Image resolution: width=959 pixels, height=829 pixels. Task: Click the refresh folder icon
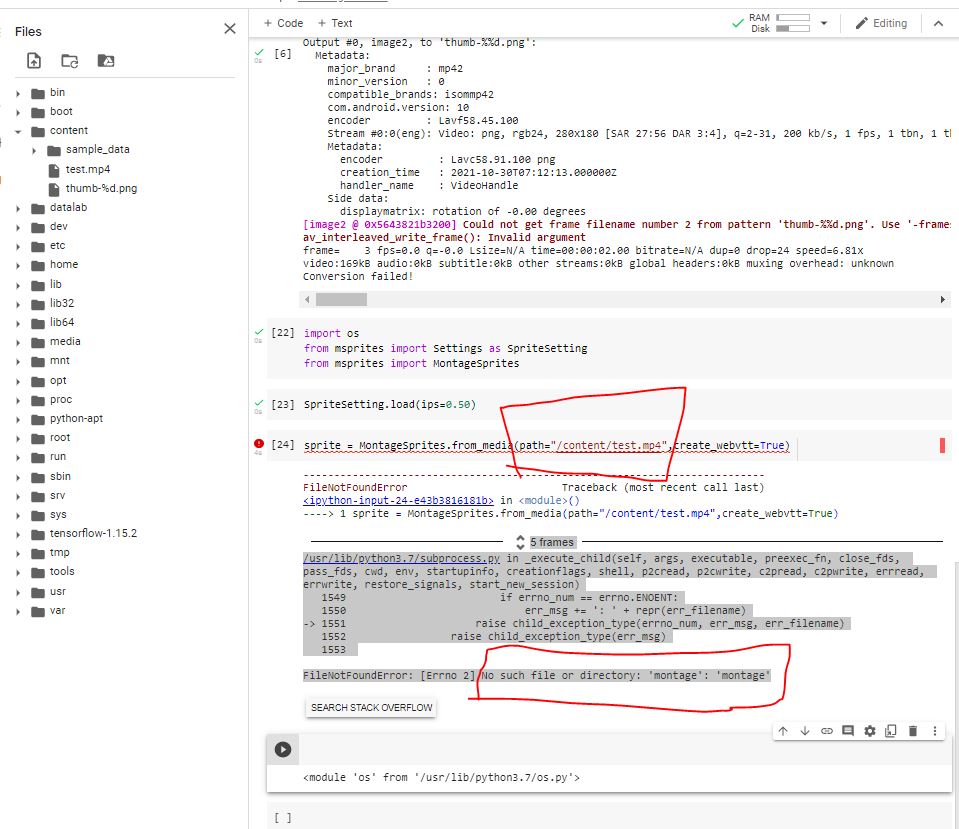(70, 61)
